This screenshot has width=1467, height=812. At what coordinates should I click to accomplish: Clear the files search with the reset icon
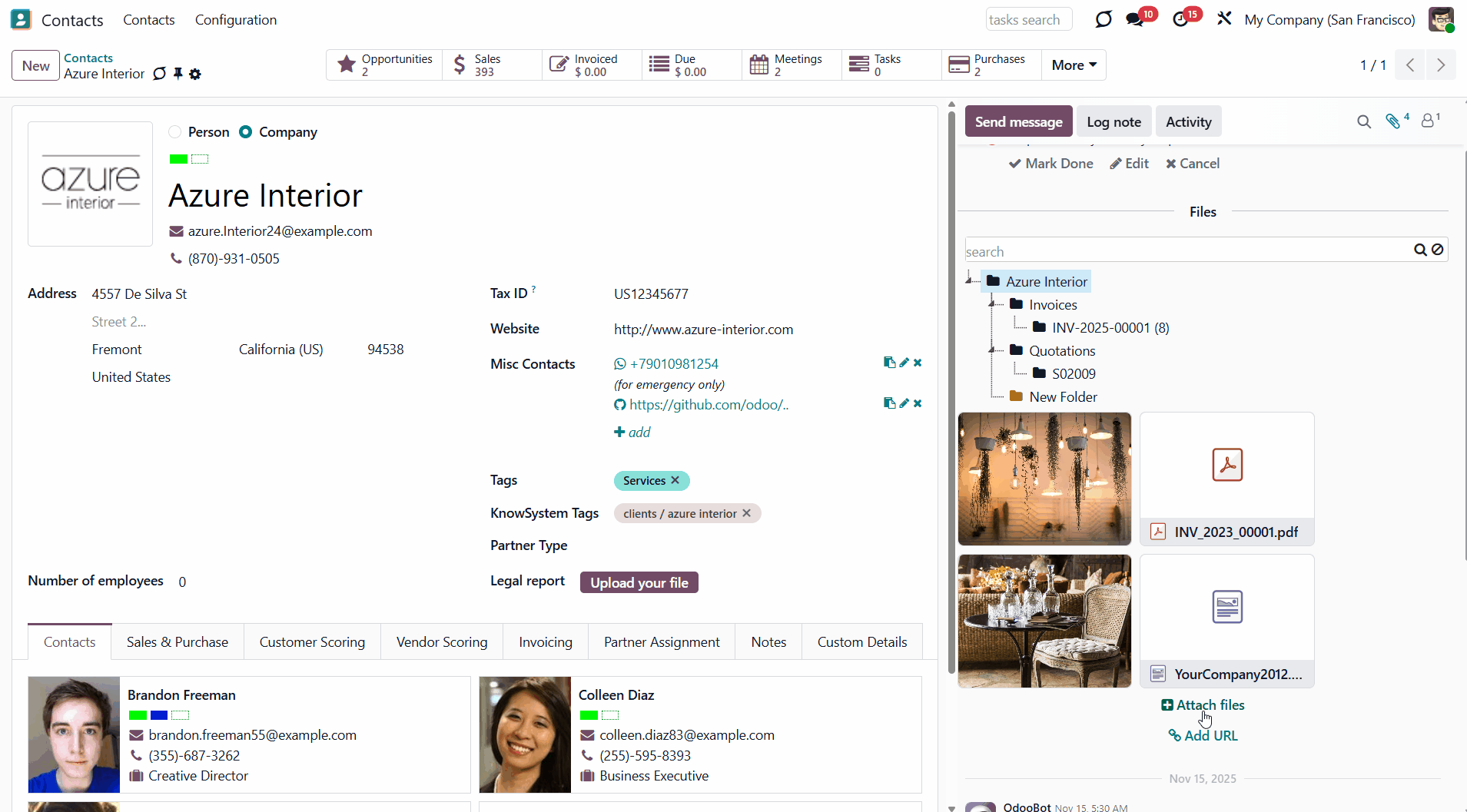(1438, 250)
